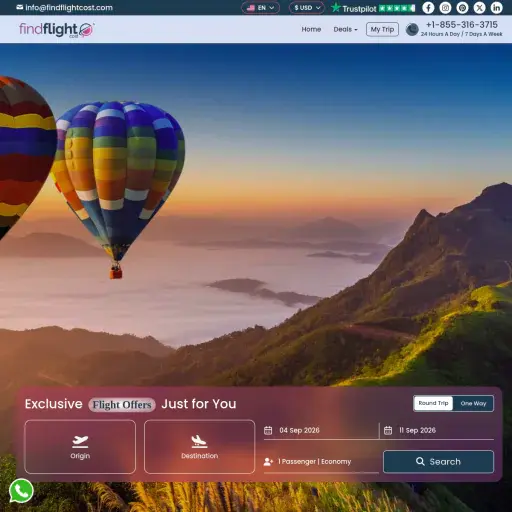Screen dimensions: 512x512
Task: Click the findflight logo
Action: click(57, 30)
